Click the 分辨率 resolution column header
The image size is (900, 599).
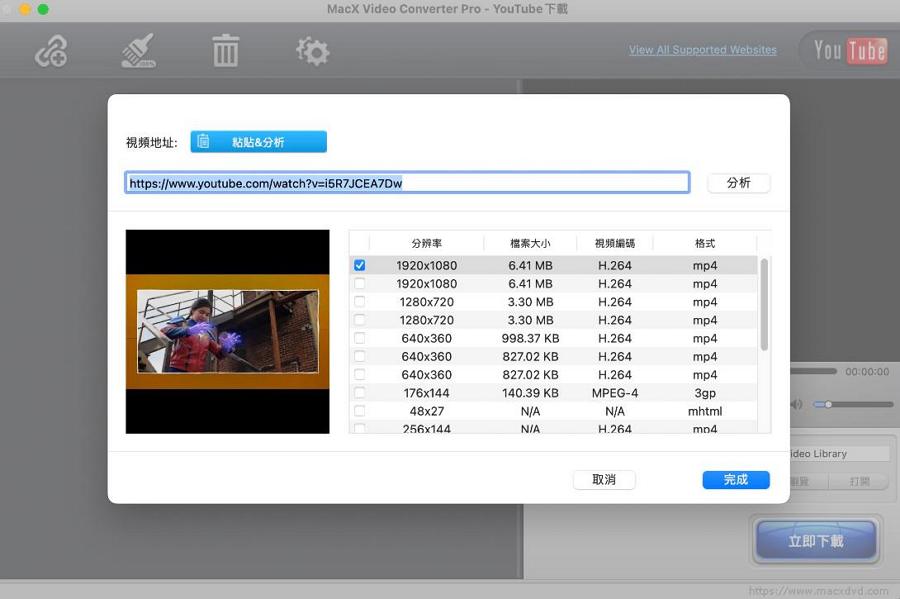tap(426, 243)
